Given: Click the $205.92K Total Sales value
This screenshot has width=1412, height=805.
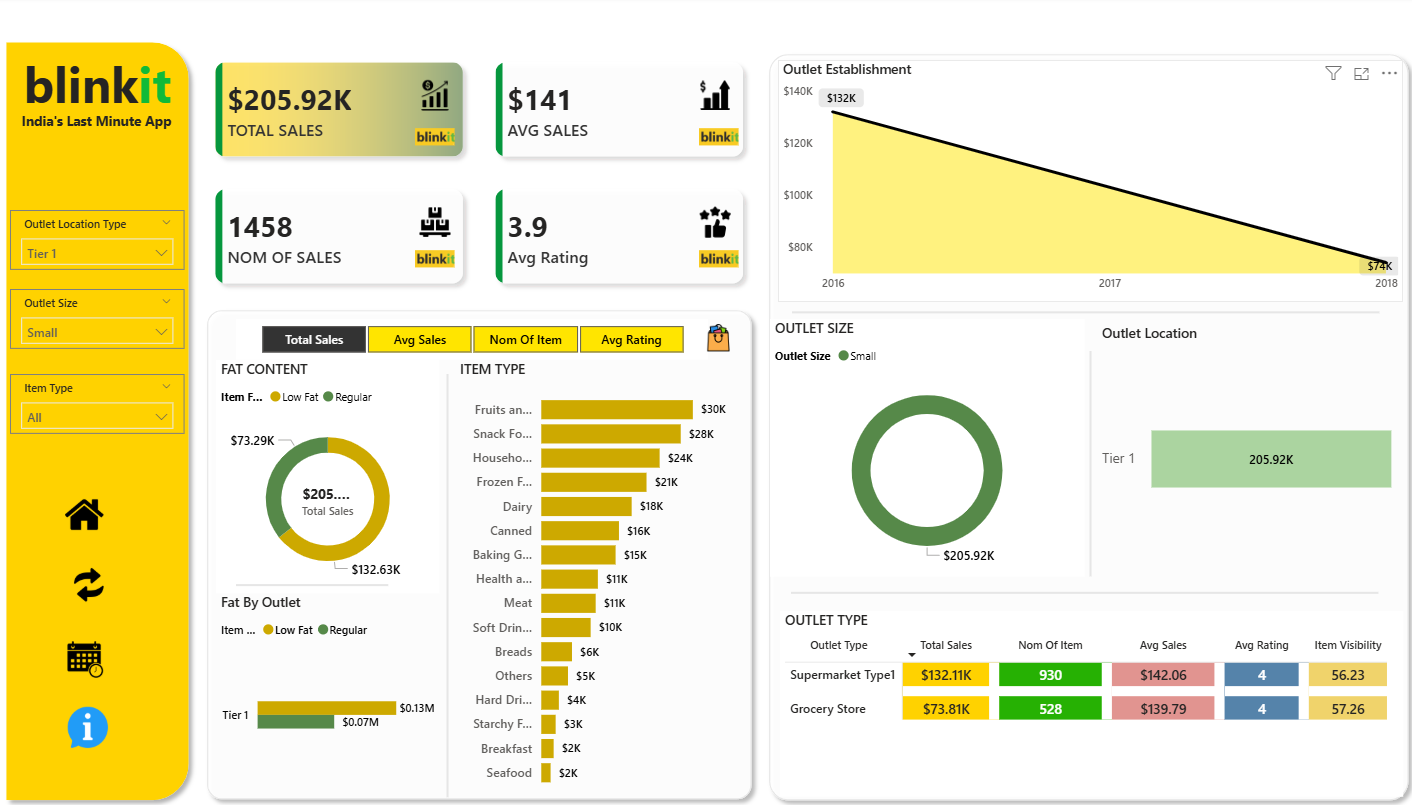Looking at the screenshot, I should (x=290, y=100).
